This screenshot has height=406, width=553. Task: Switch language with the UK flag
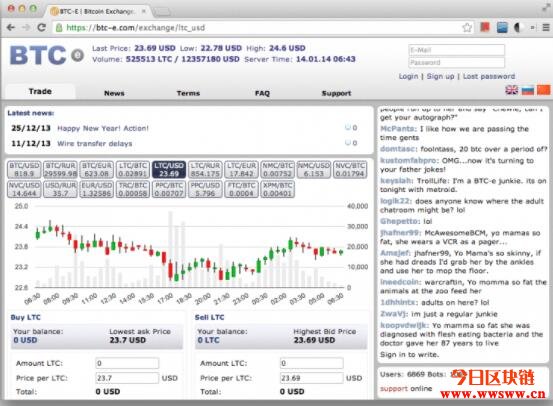coord(511,90)
